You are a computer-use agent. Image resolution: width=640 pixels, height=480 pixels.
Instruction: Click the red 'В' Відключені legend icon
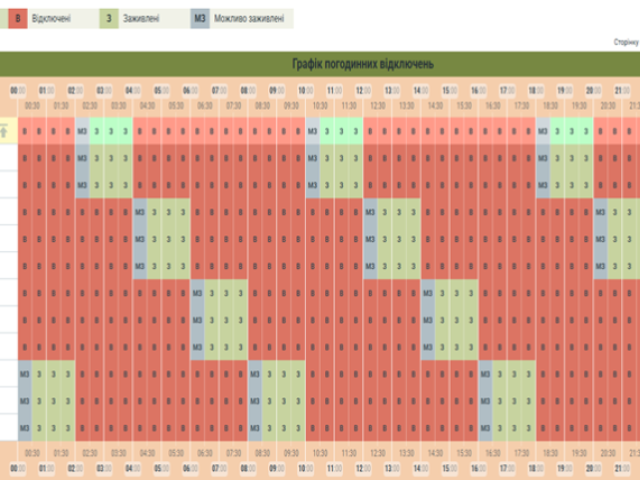coord(9,18)
